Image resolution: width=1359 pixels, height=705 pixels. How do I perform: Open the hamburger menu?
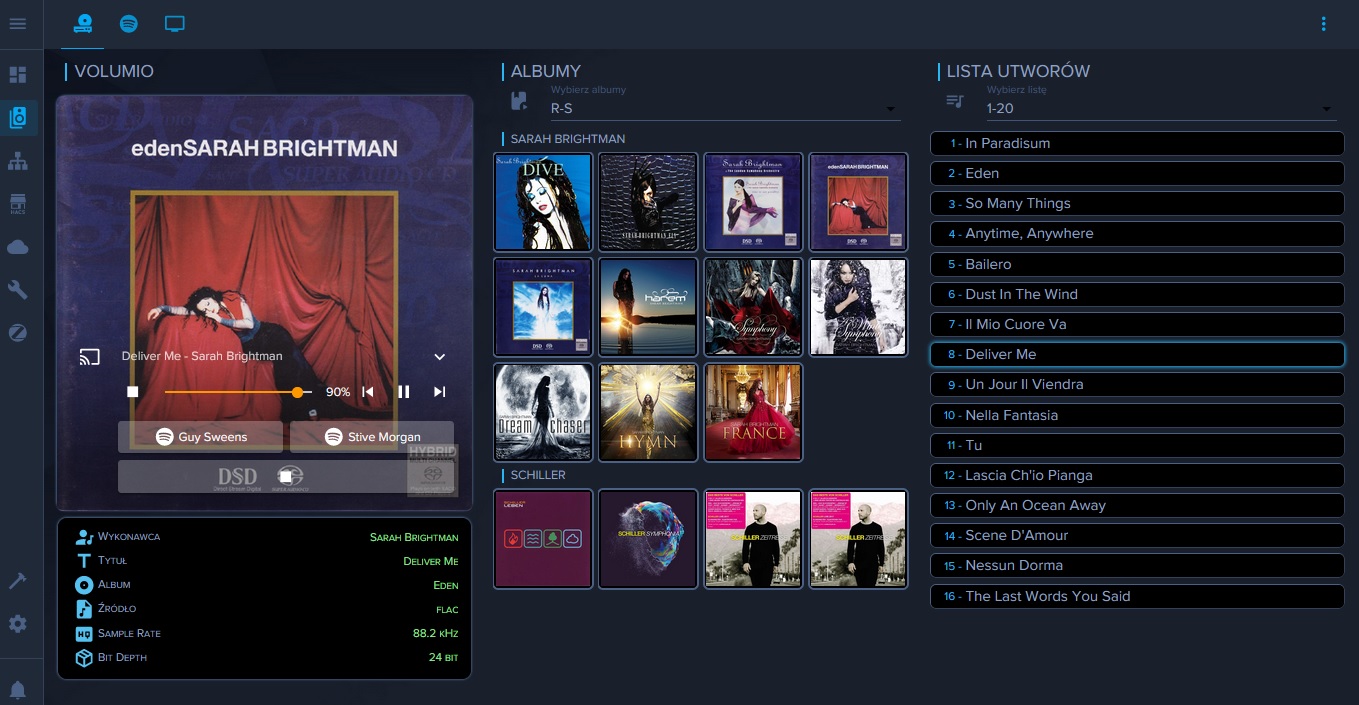(x=17, y=23)
